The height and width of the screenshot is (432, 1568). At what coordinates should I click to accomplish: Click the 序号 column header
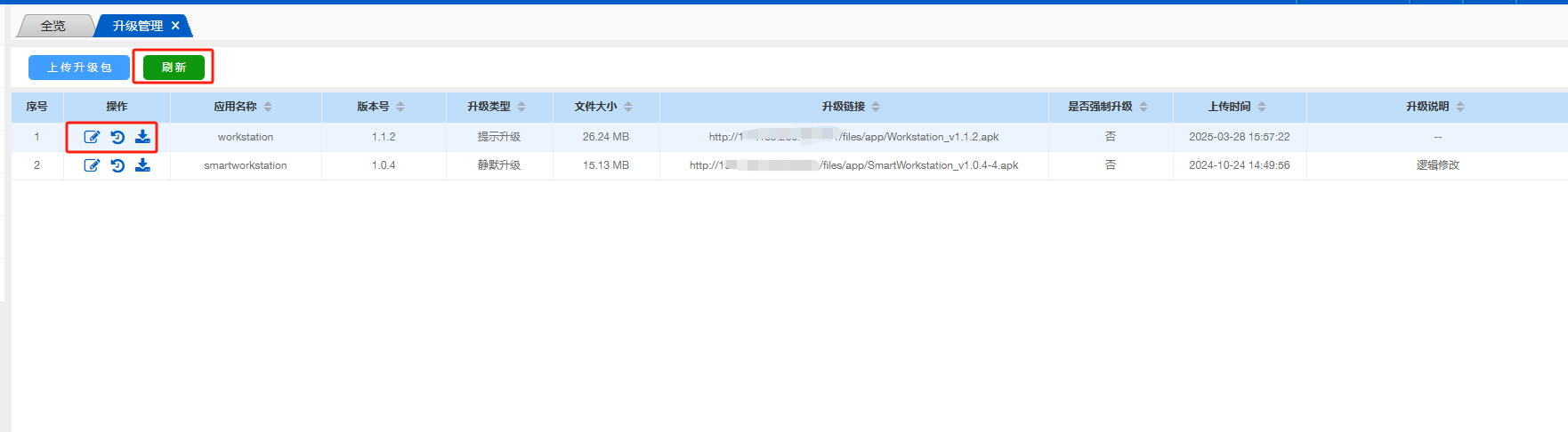click(36, 107)
